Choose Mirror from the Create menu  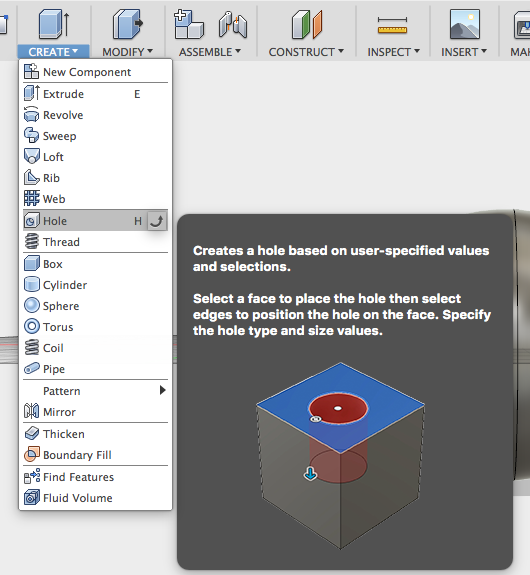[x=95, y=412]
